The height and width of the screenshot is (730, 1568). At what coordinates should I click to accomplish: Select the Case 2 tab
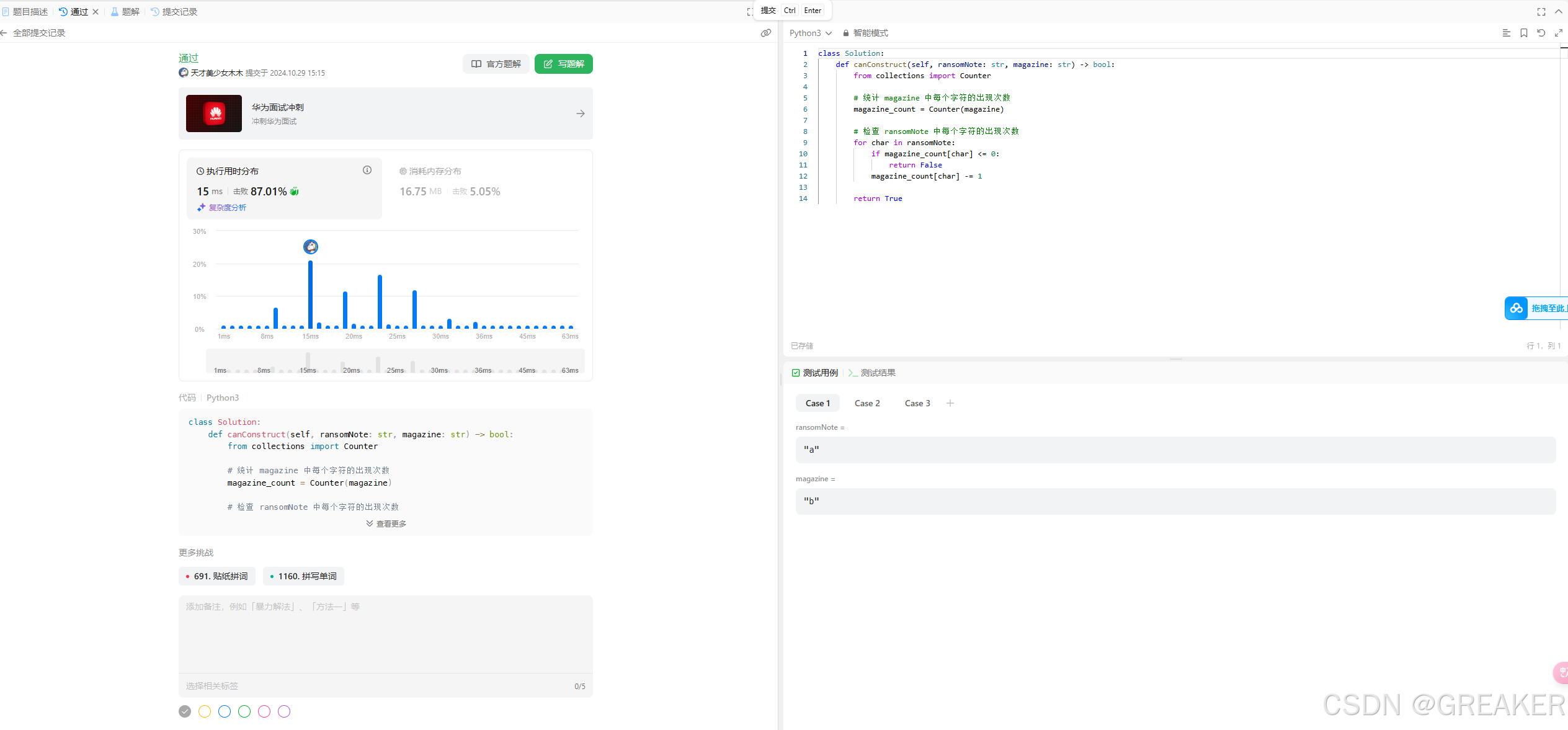(866, 403)
